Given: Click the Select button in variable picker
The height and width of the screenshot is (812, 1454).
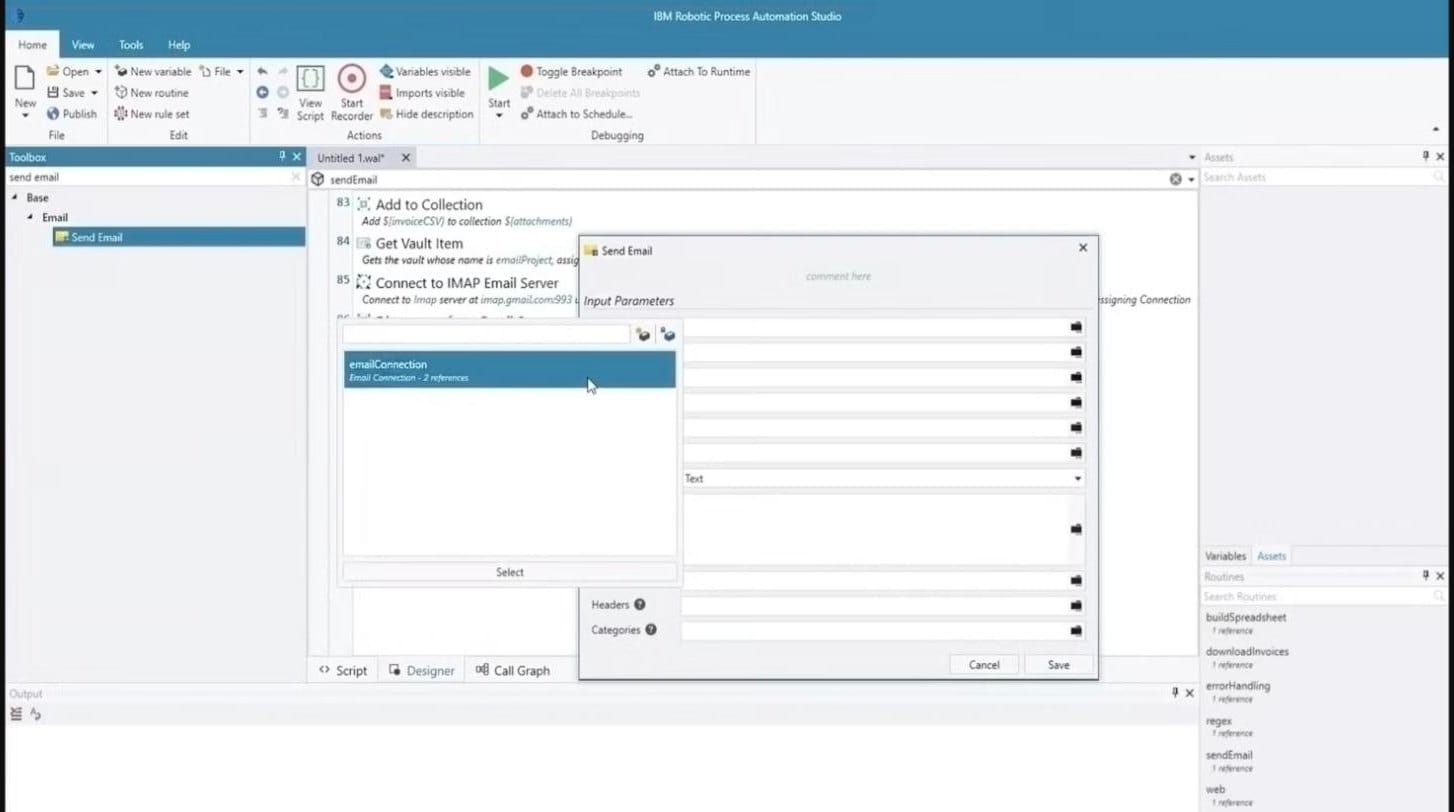Looking at the screenshot, I should click(510, 572).
